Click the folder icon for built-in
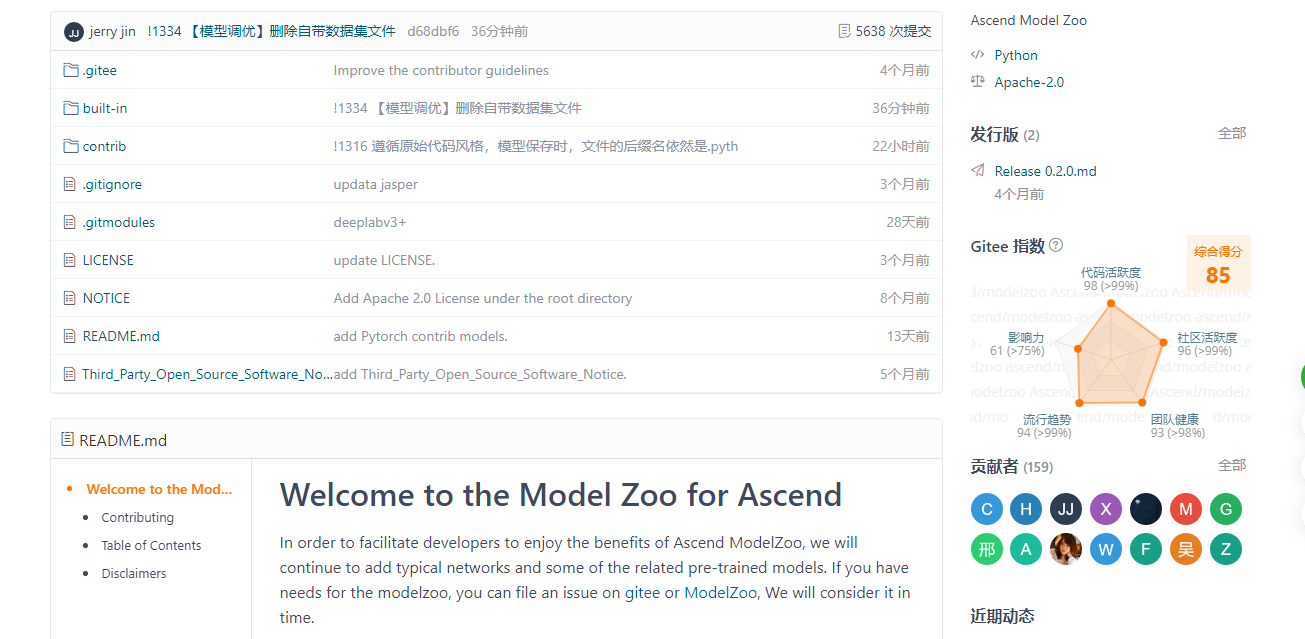Screen dimensions: 1305x639 click(x=71, y=108)
